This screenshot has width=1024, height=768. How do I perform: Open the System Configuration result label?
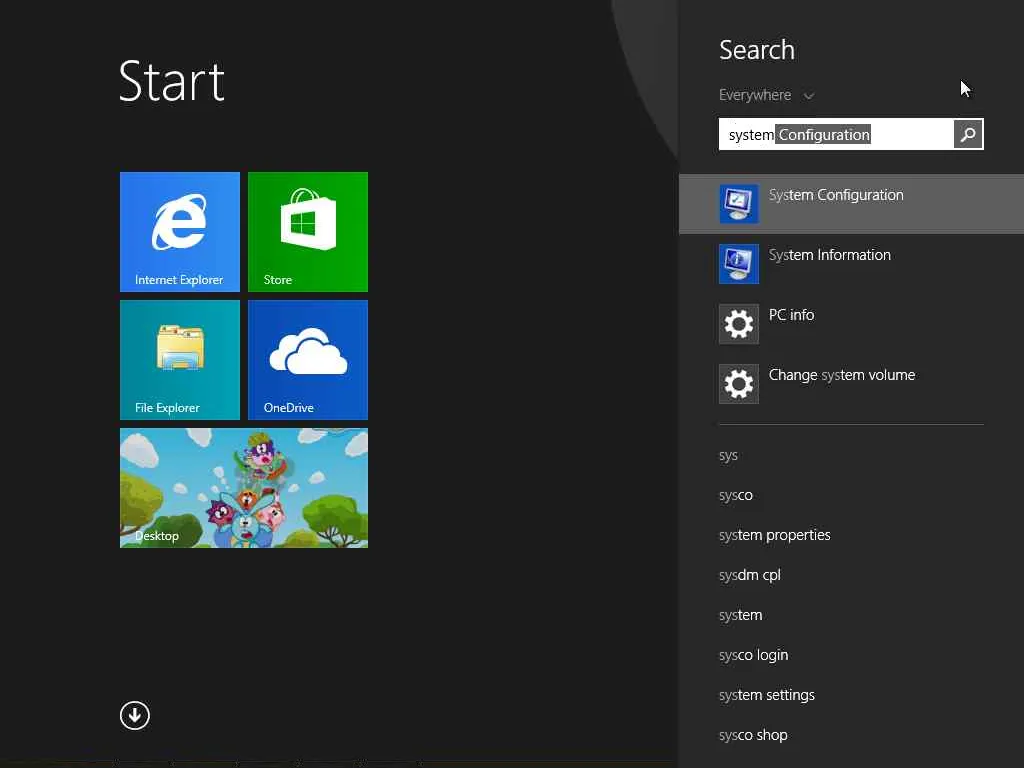(836, 195)
